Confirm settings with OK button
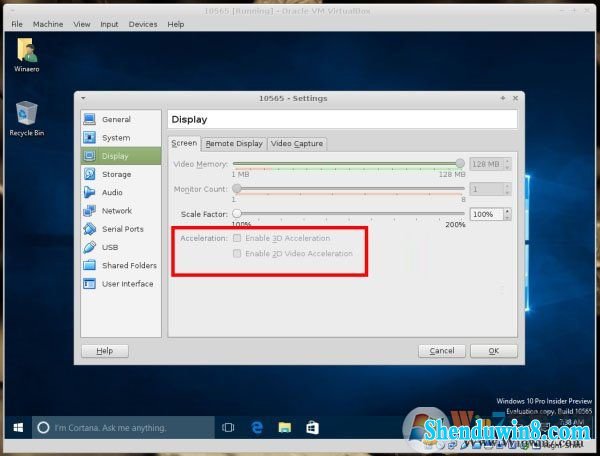 (494, 351)
